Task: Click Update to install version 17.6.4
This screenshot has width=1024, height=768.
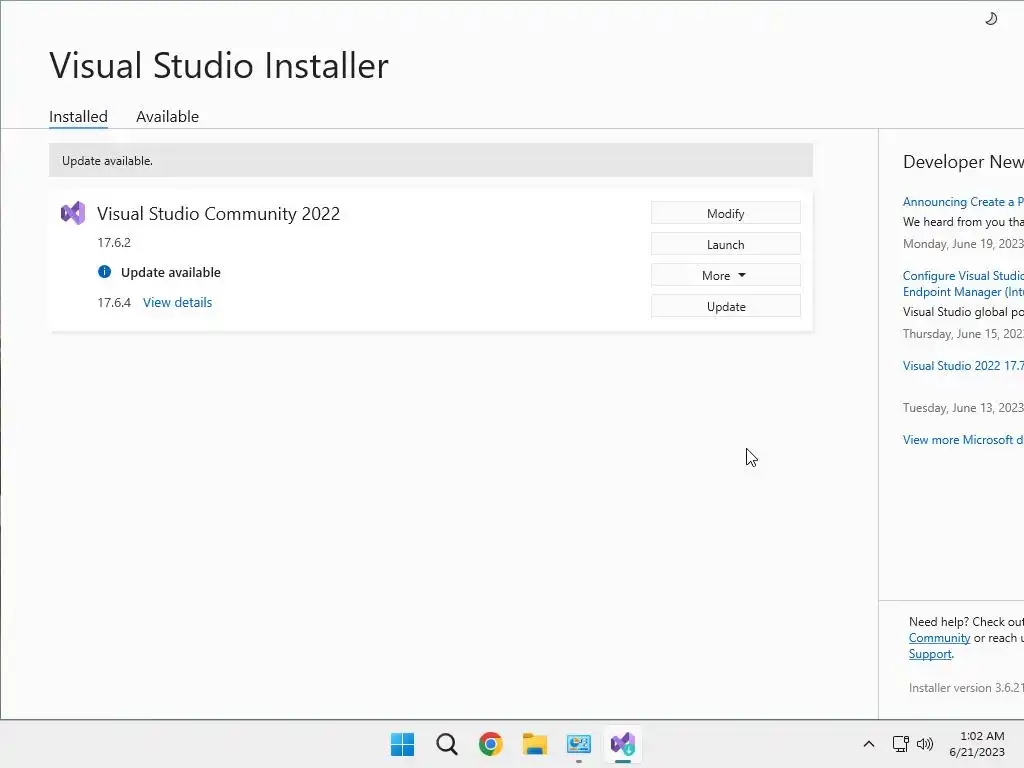Action: (726, 306)
